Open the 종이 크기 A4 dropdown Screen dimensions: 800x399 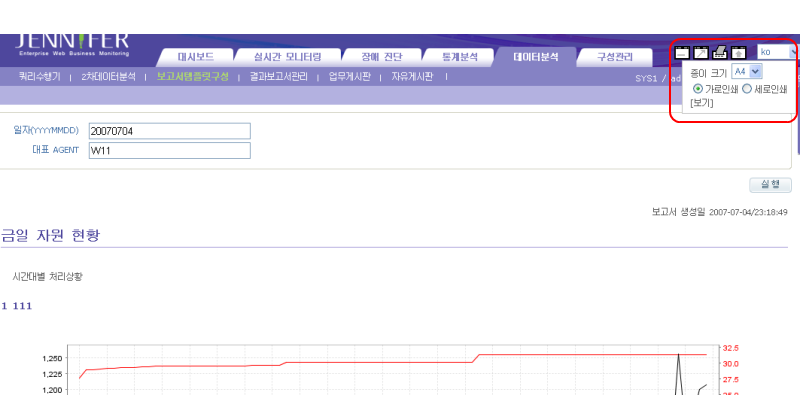[x=747, y=71]
